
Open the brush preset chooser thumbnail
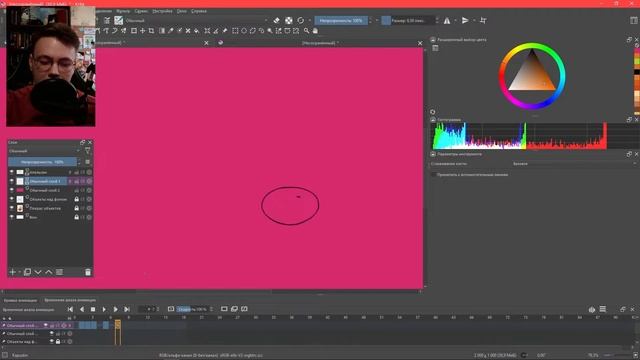pos(118,20)
